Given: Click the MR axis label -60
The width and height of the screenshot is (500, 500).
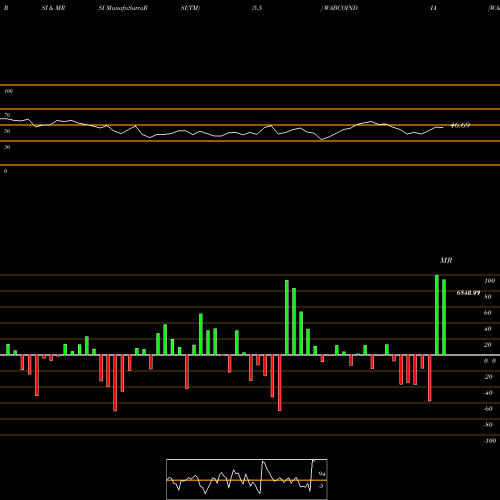Looking at the screenshot, I should [x=488, y=409].
